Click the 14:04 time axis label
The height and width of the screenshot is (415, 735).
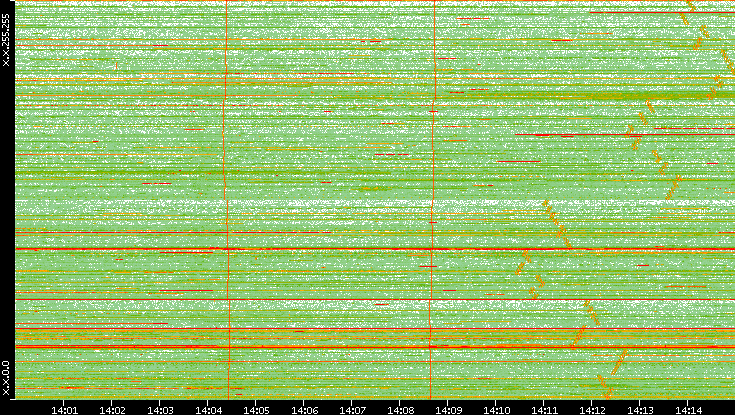tap(208, 410)
